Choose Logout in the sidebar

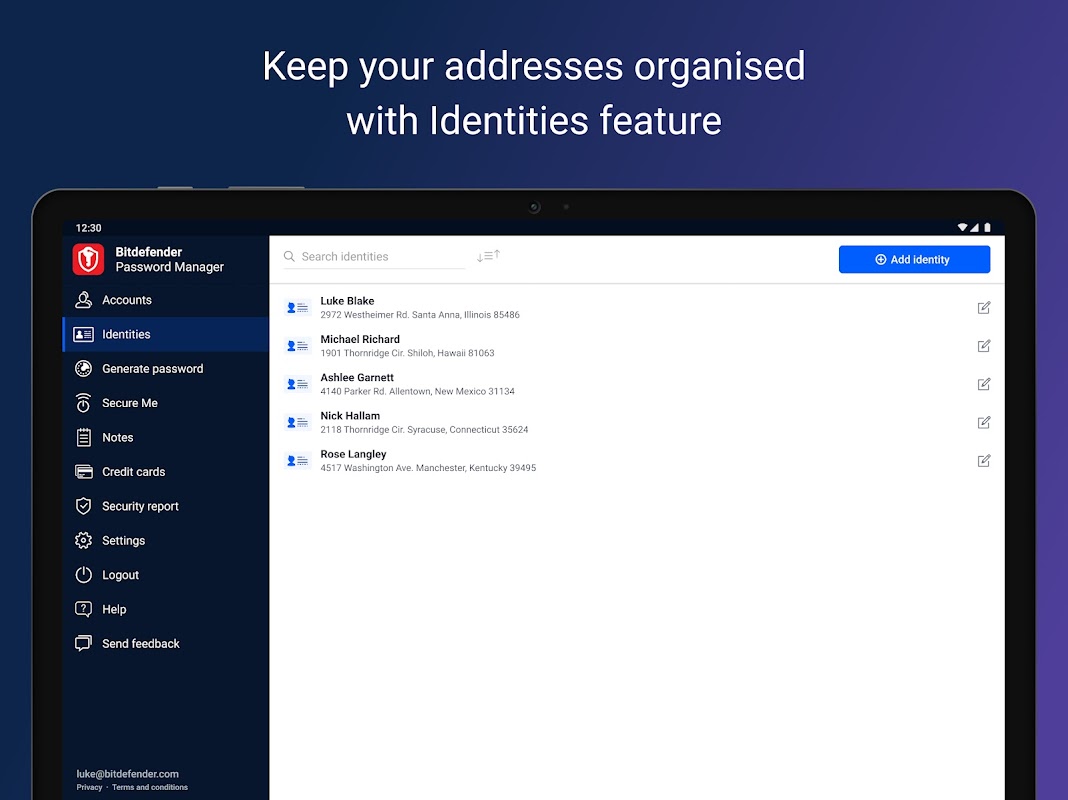(166, 575)
